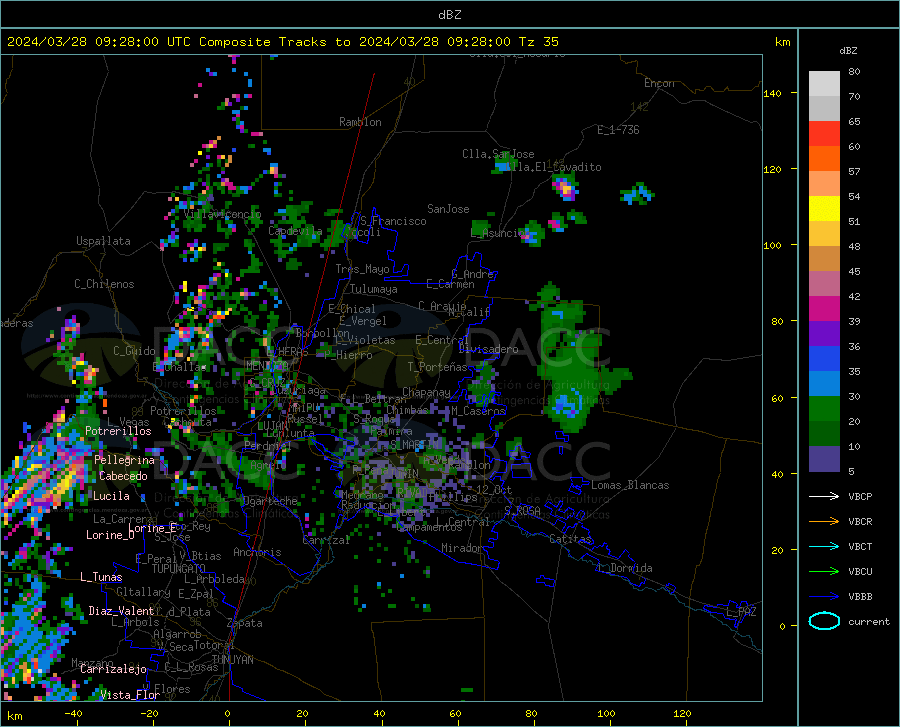The width and height of the screenshot is (900, 727).
Task: Click the SanJose map label
Action: click(448, 209)
